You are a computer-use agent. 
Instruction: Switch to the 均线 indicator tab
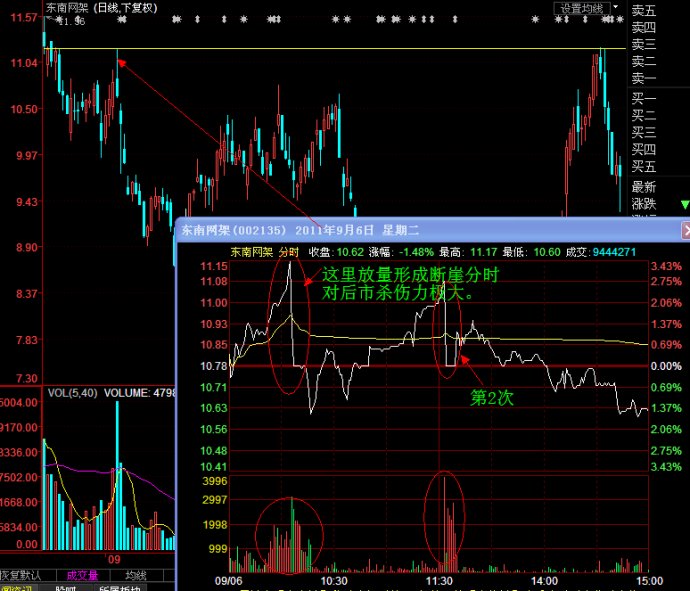click(136, 575)
